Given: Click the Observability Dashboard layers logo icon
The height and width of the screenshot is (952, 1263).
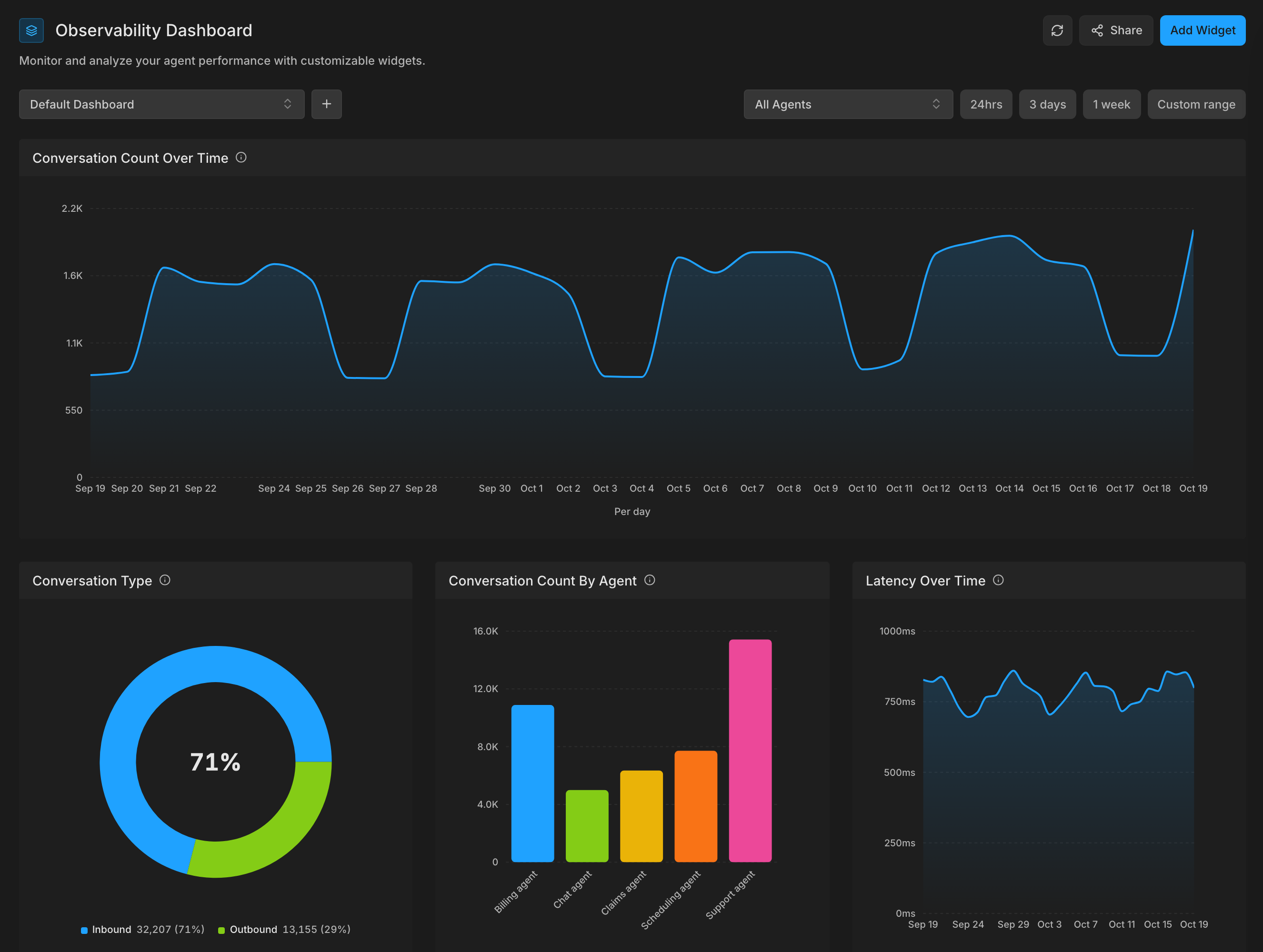Looking at the screenshot, I should coord(31,30).
